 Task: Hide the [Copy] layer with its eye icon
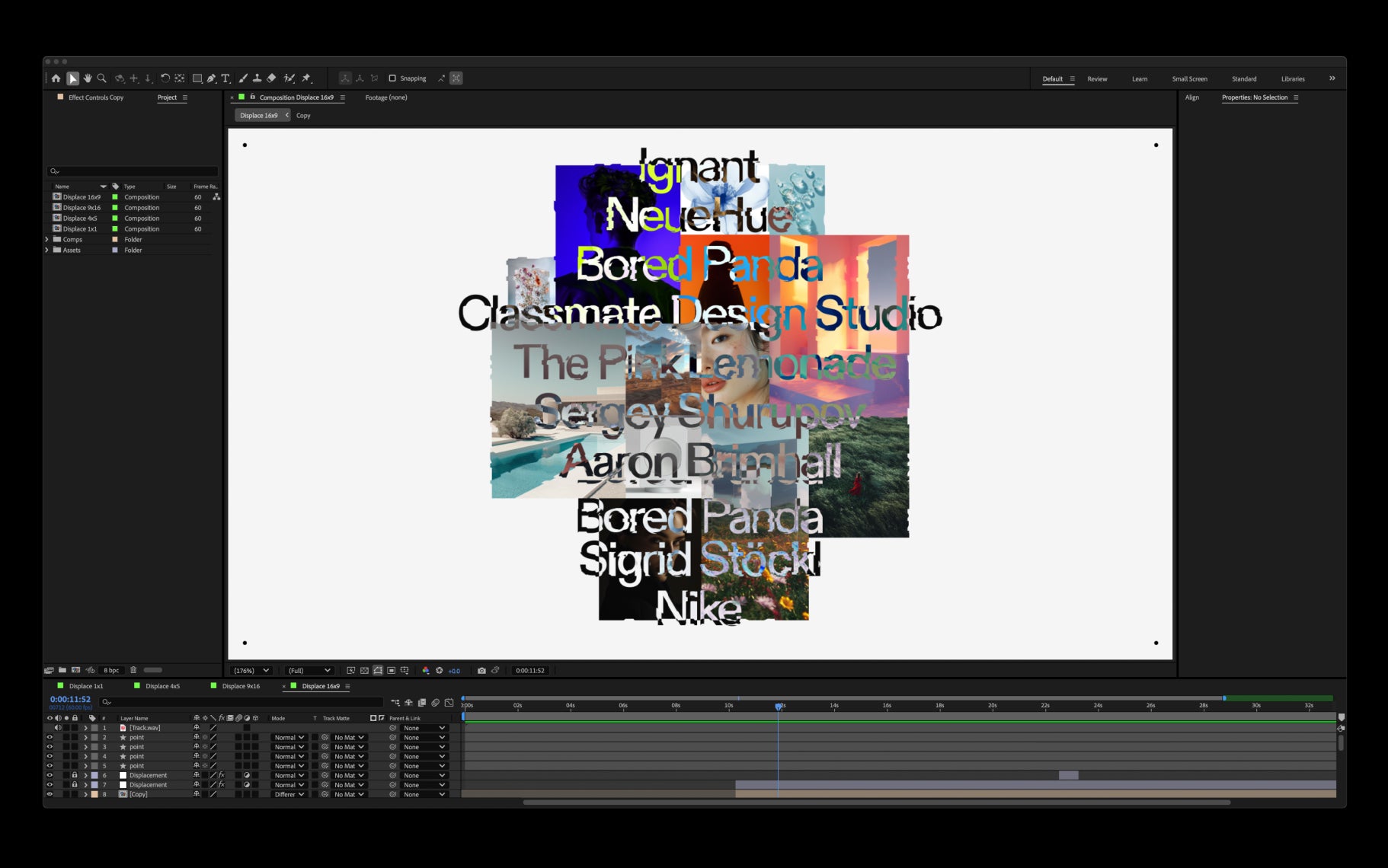click(x=50, y=794)
